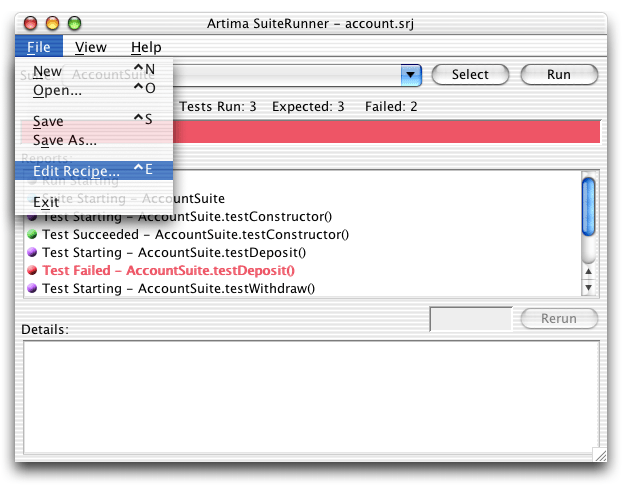Click the purple icon beside Test Starting testDeposit

32,252
